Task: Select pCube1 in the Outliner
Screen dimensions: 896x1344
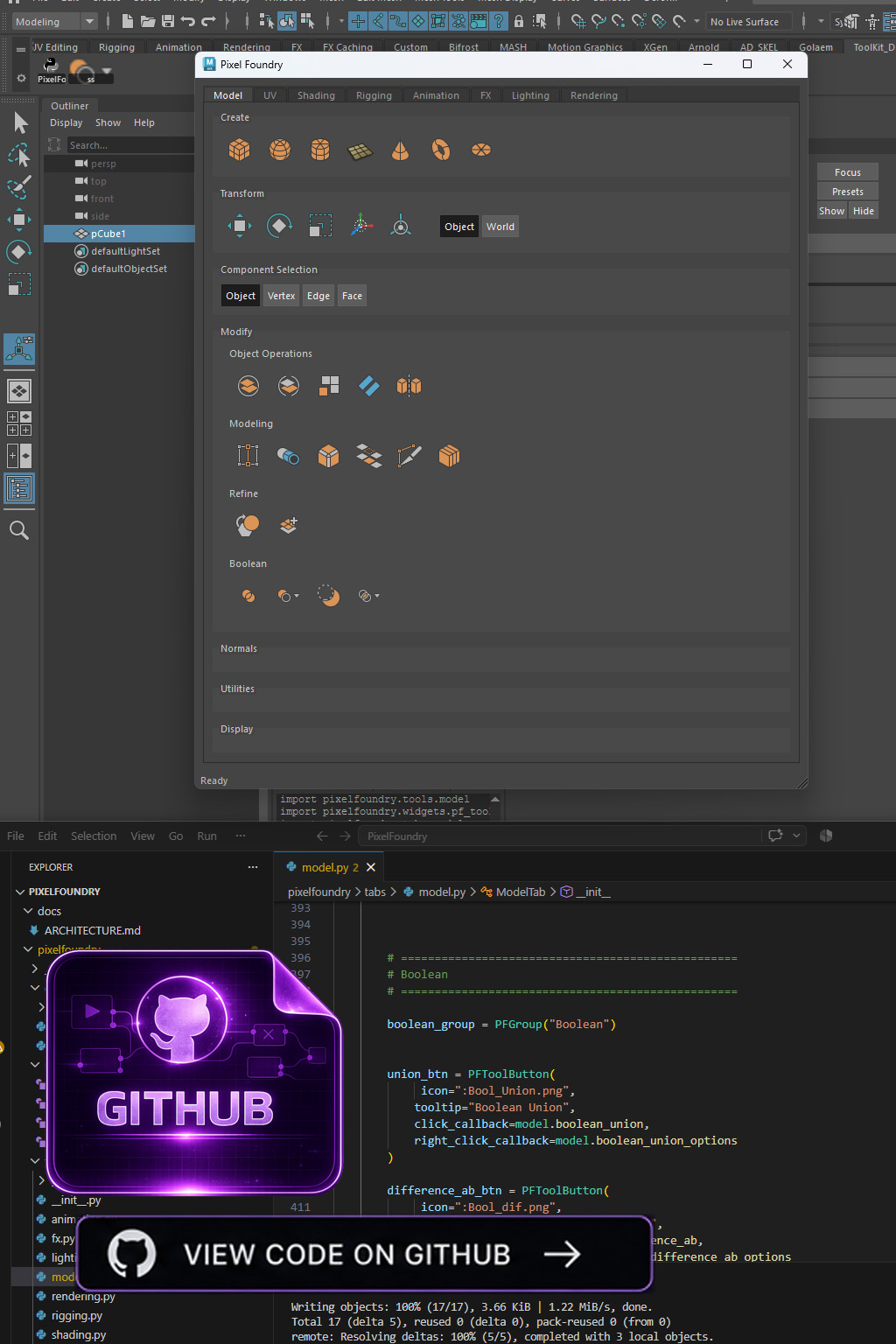Action: click(x=120, y=234)
